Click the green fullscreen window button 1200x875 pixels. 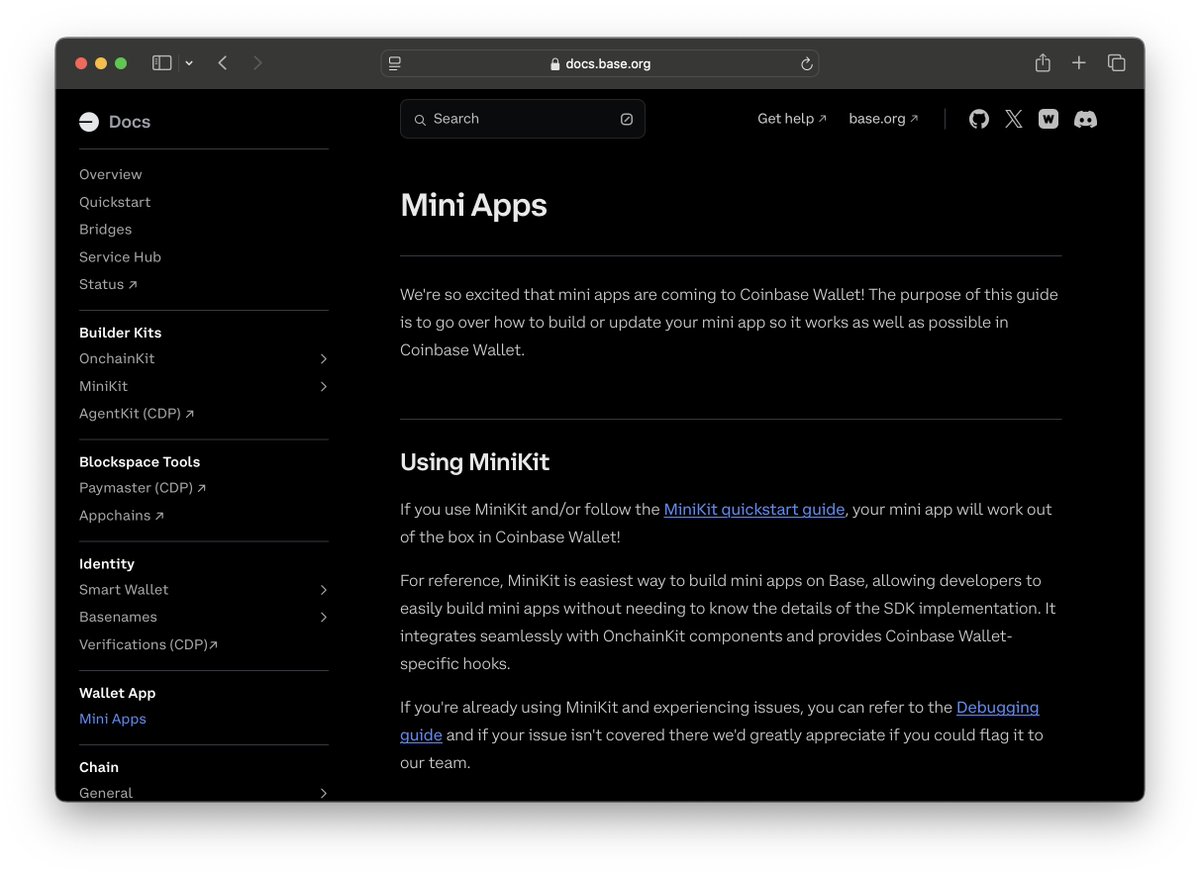(x=121, y=63)
